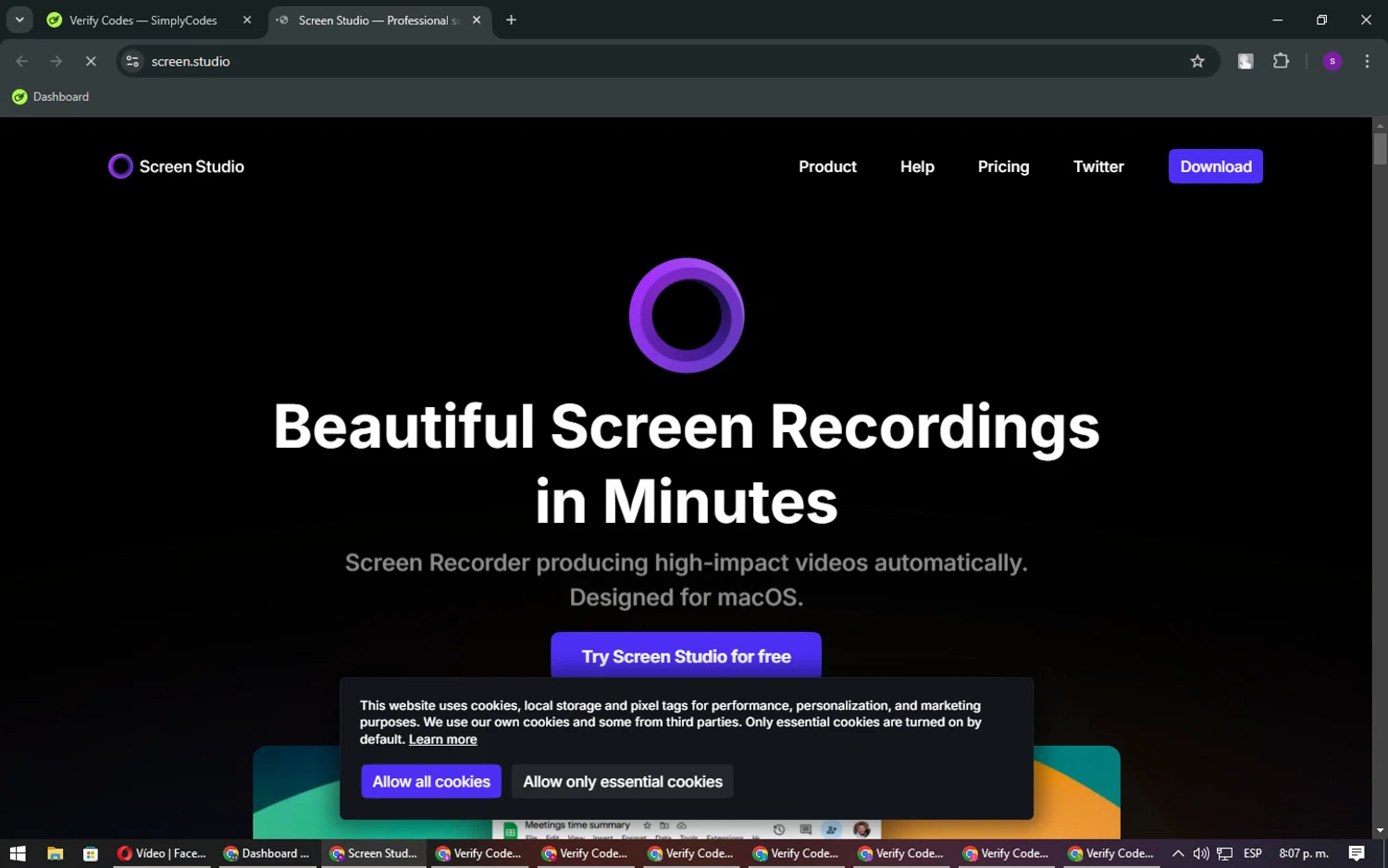This screenshot has height=868, width=1388.
Task: Change the ESP input language
Action: [1253, 853]
